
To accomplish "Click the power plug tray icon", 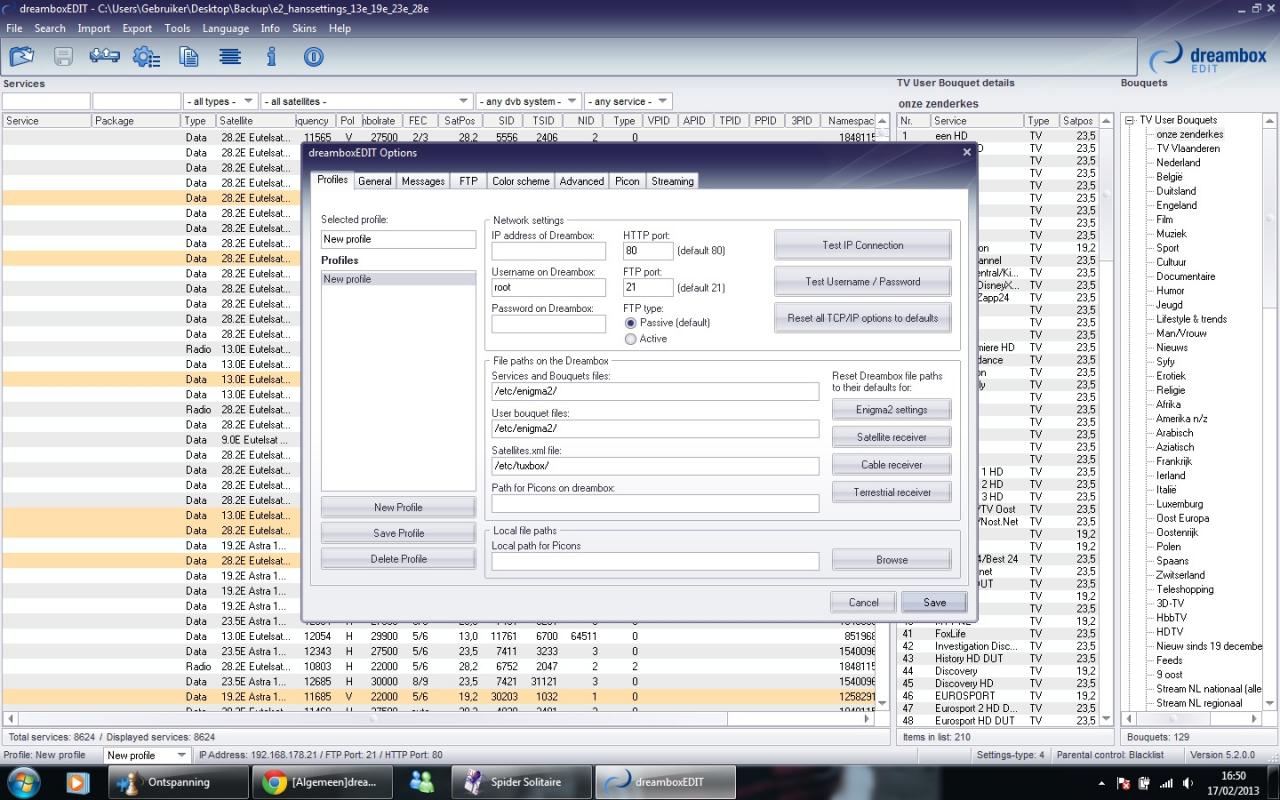I will point(1145,783).
